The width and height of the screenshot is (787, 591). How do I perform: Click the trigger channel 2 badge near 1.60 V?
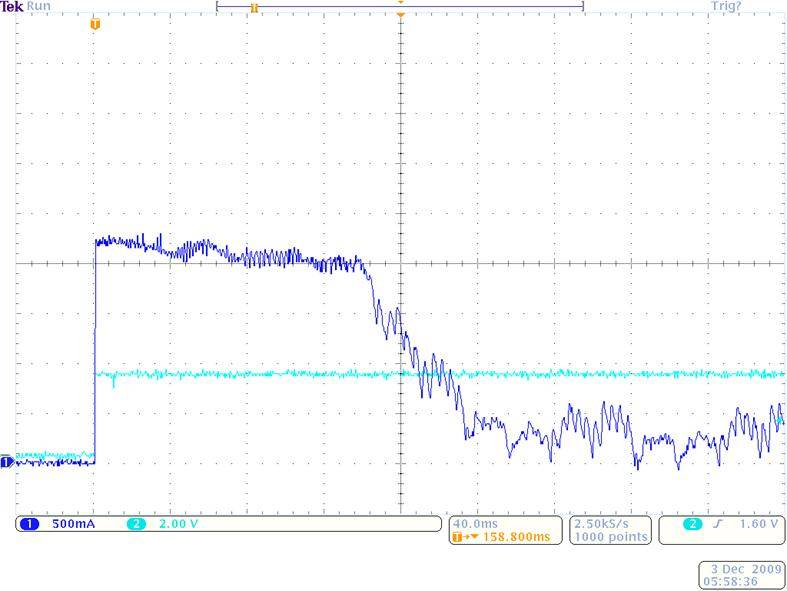tap(691, 524)
